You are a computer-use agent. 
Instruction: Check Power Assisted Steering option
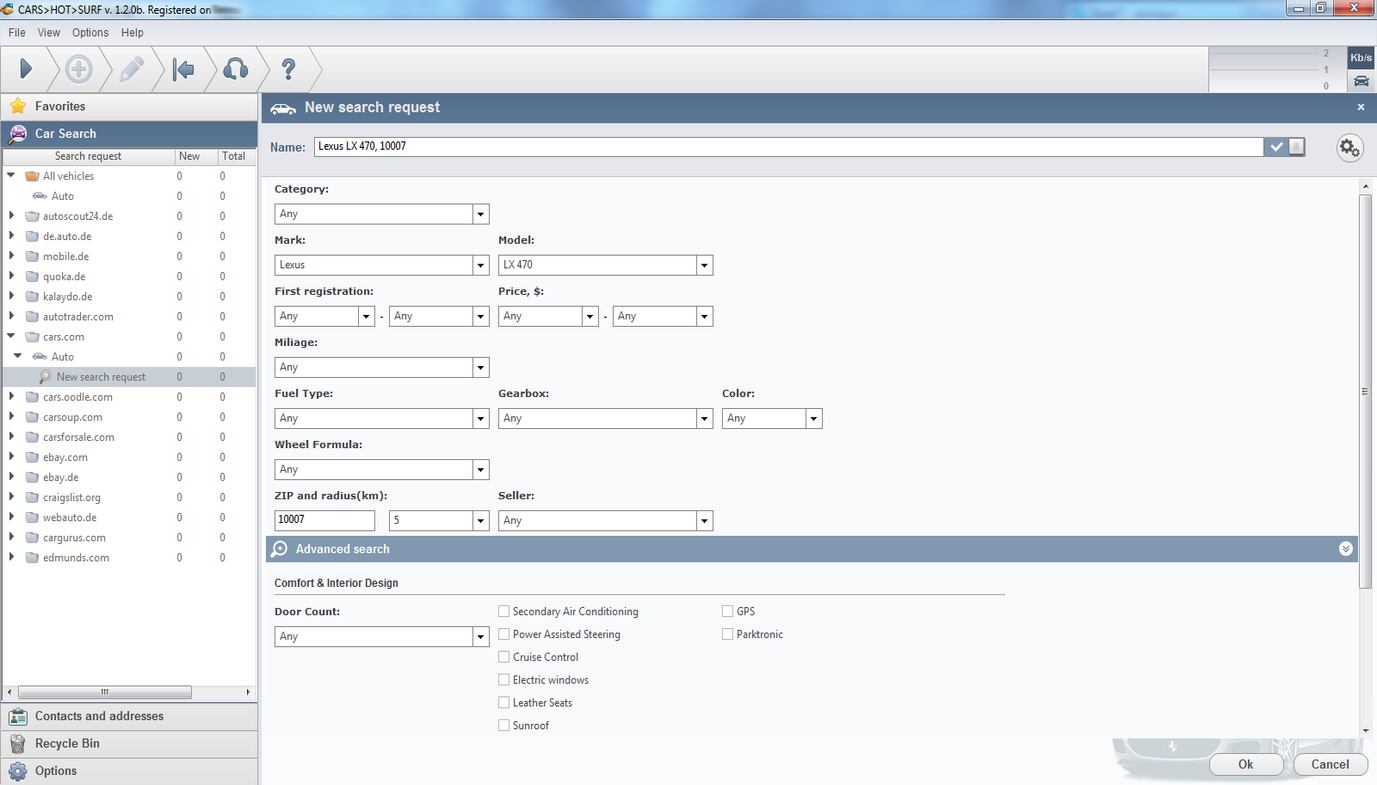point(504,634)
